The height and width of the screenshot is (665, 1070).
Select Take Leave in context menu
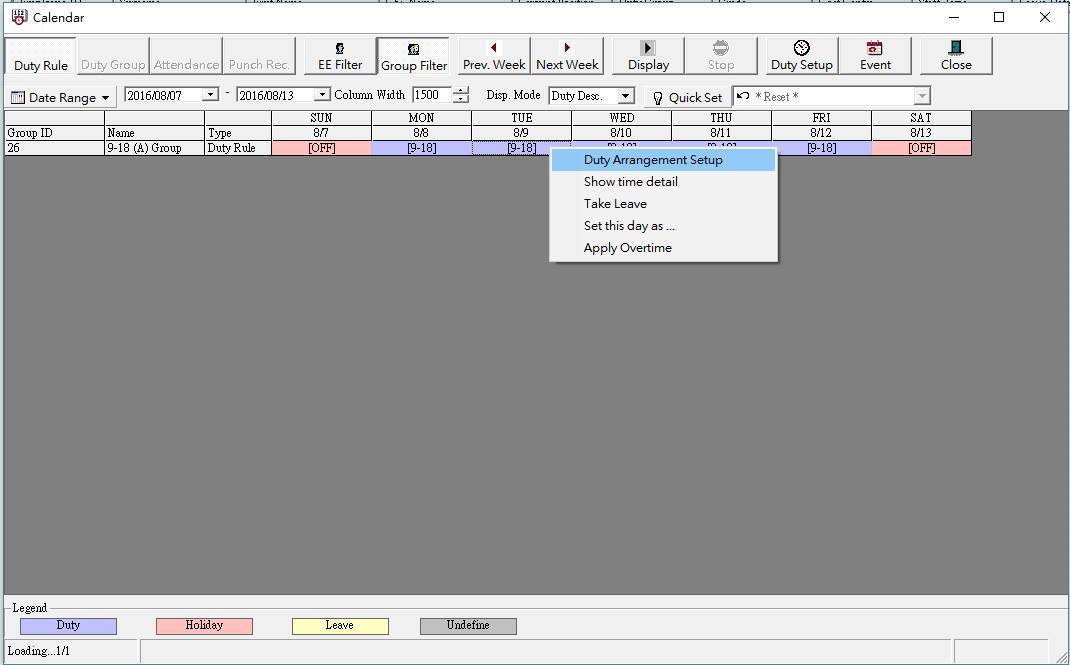(x=615, y=204)
